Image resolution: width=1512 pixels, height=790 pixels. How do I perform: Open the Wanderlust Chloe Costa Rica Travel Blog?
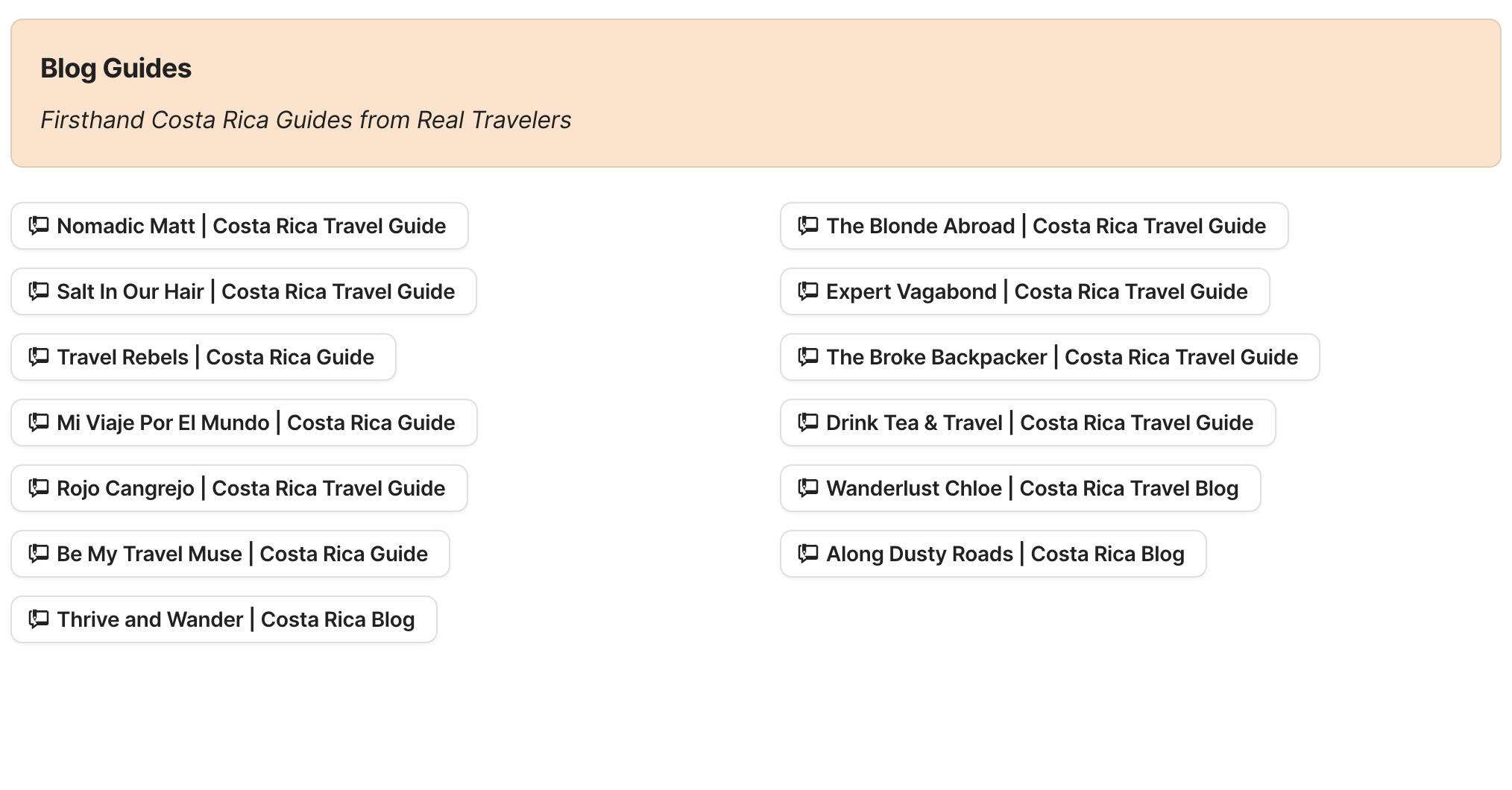1019,488
